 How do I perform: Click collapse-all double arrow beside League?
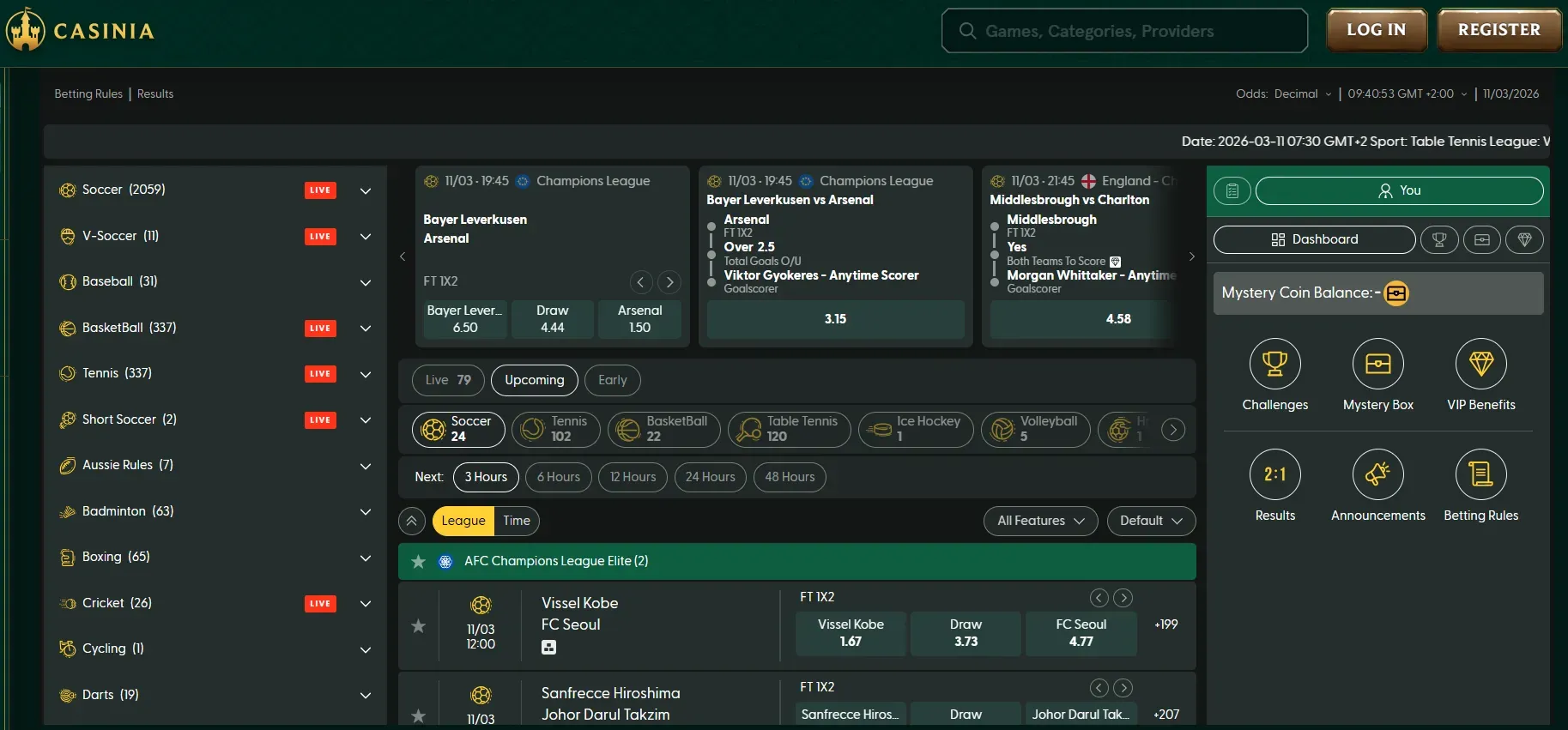pos(412,521)
